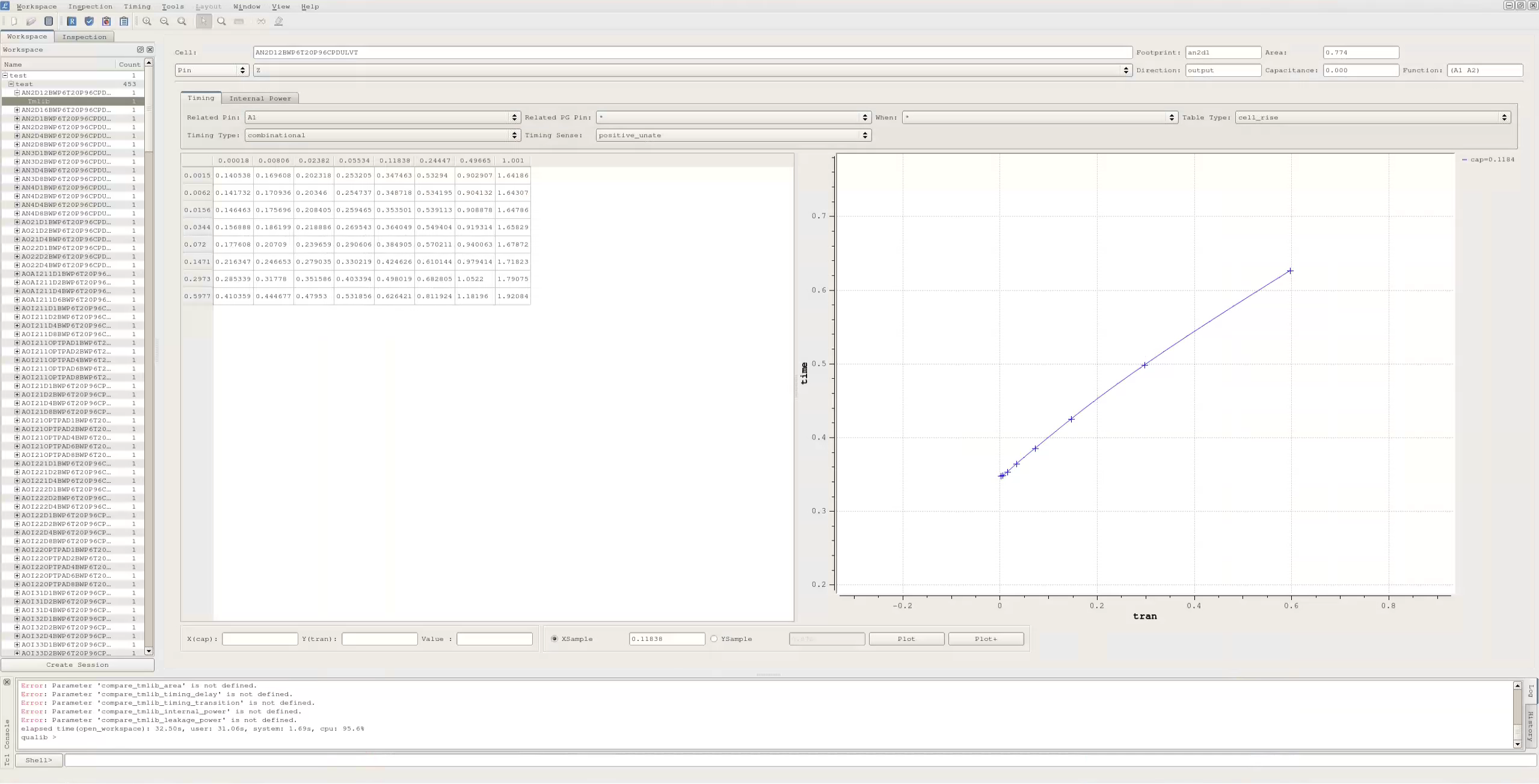The height and width of the screenshot is (784, 1539).
Task: Select the YSample radio button
Action: pyautogui.click(x=714, y=639)
